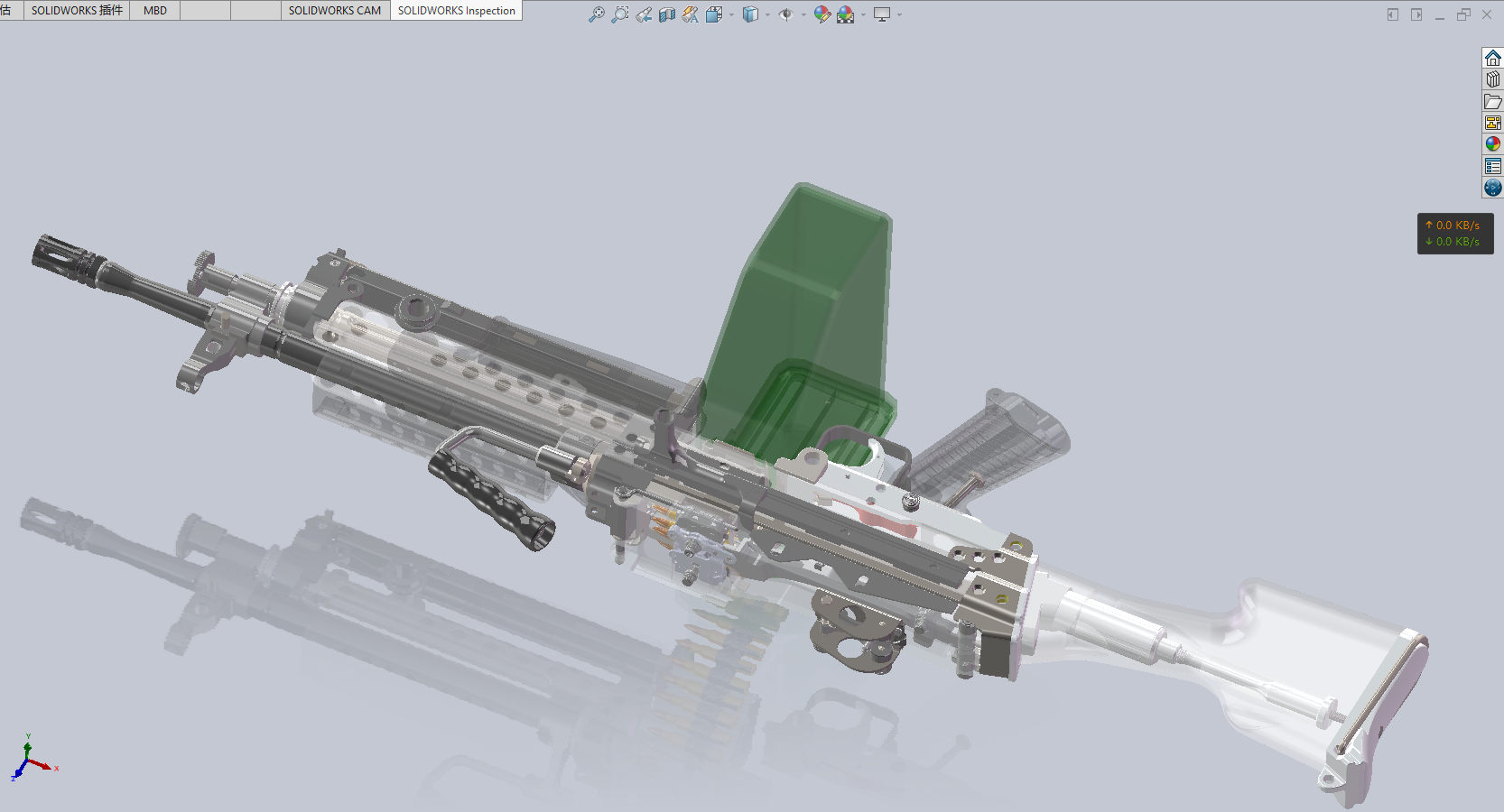The width and height of the screenshot is (1504, 812).
Task: Activate the Section View tool
Action: pyautogui.click(x=668, y=14)
